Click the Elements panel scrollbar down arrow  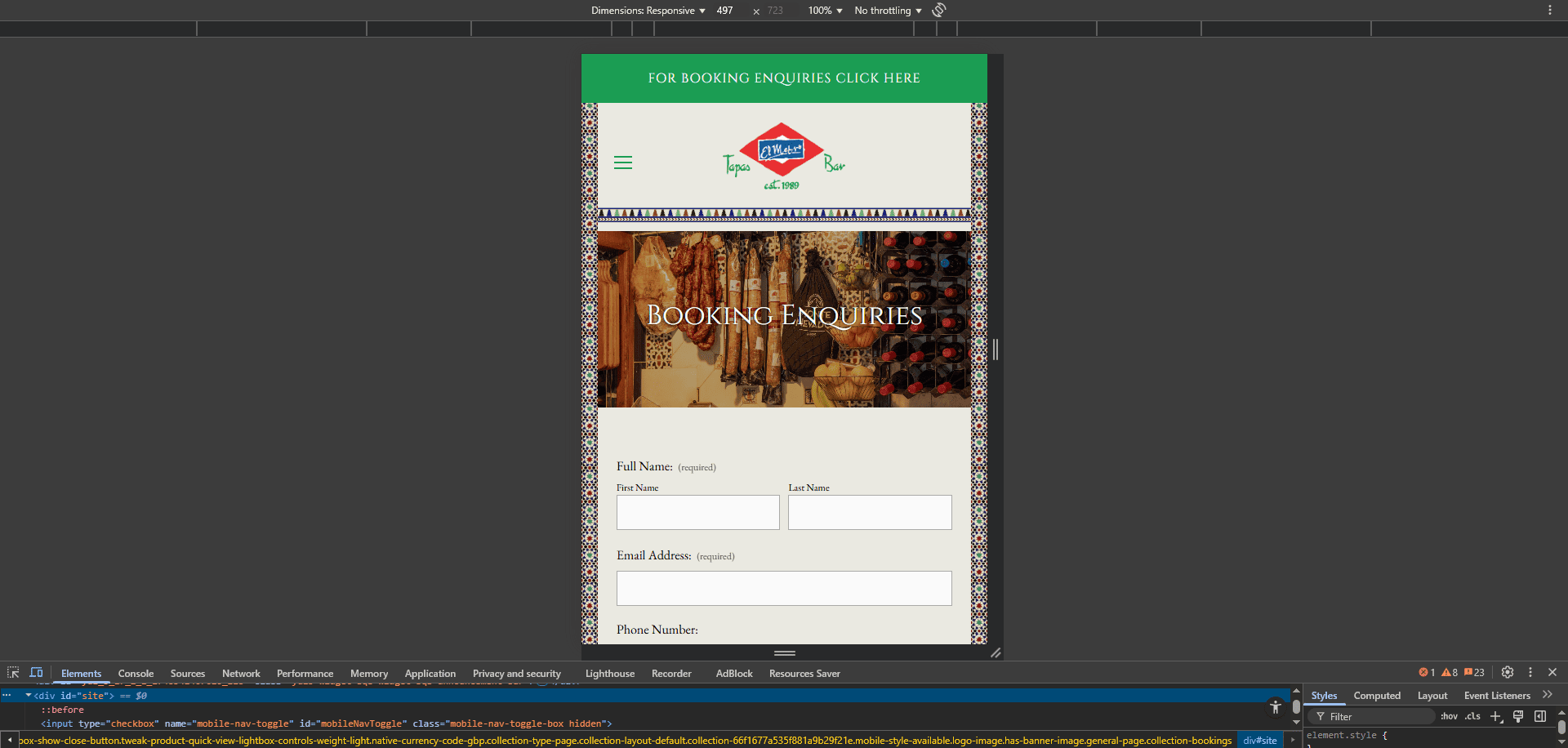click(1296, 722)
